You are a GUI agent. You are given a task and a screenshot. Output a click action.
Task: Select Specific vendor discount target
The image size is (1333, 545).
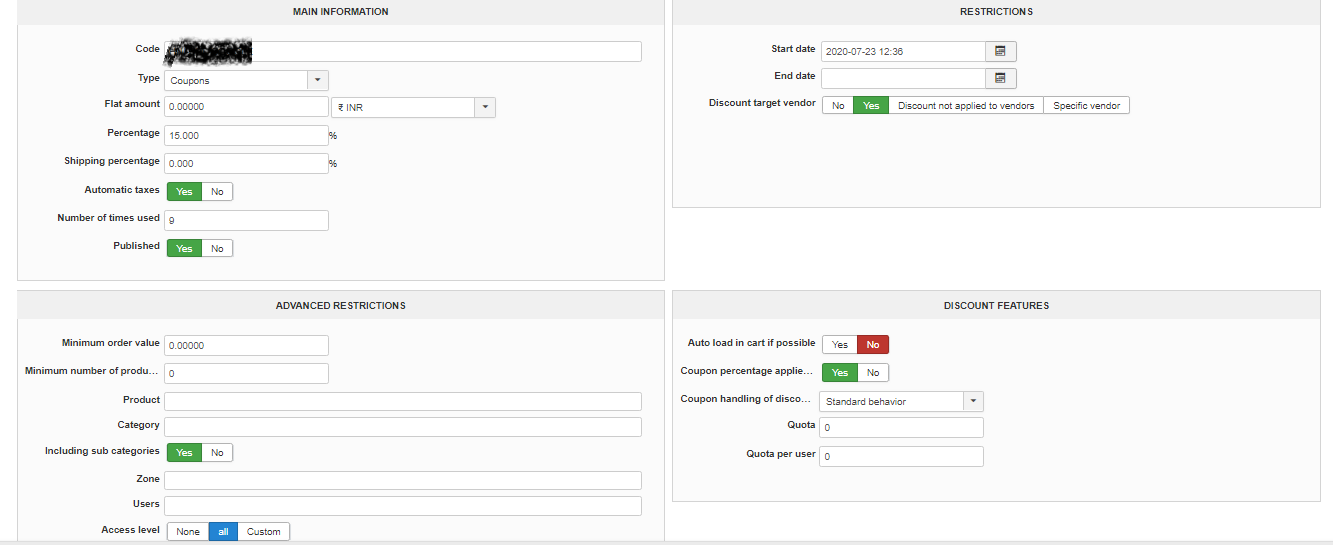(1086, 105)
